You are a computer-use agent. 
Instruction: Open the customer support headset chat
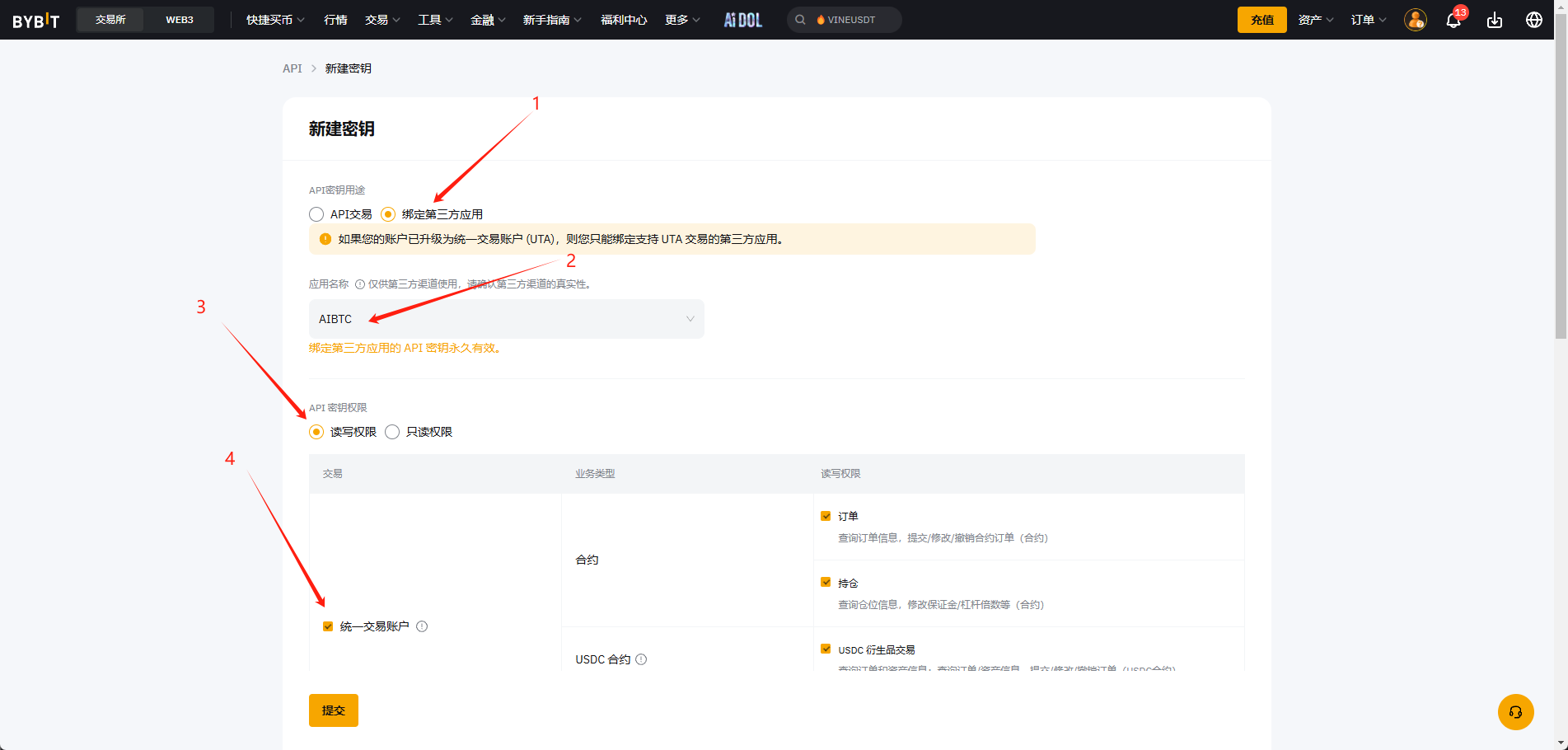[1515, 712]
